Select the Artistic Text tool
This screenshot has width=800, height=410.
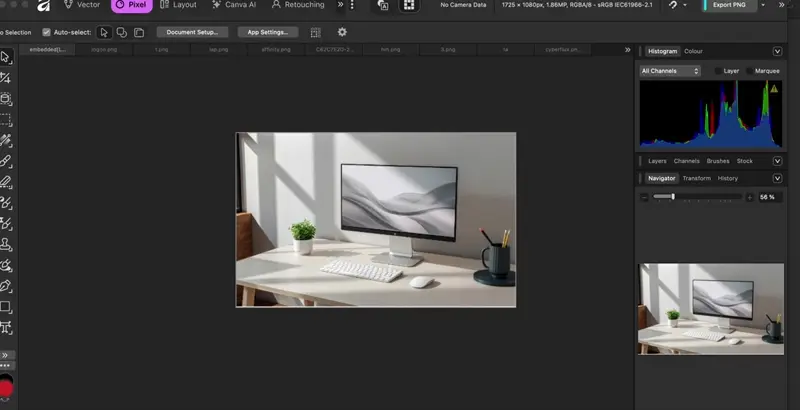(5, 327)
